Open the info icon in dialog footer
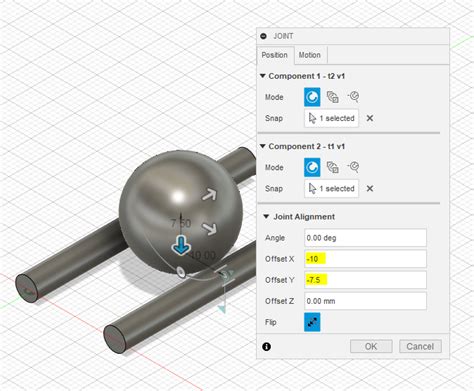The height and width of the screenshot is (391, 474). coord(266,347)
